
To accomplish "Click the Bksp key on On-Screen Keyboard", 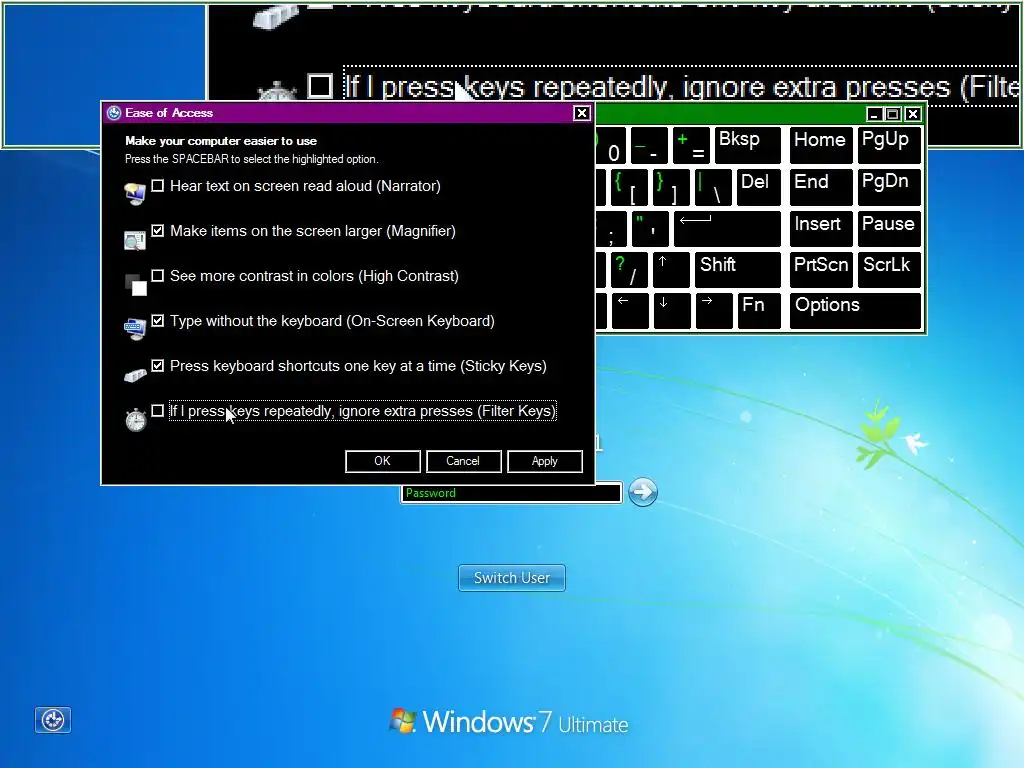I will pos(748,145).
